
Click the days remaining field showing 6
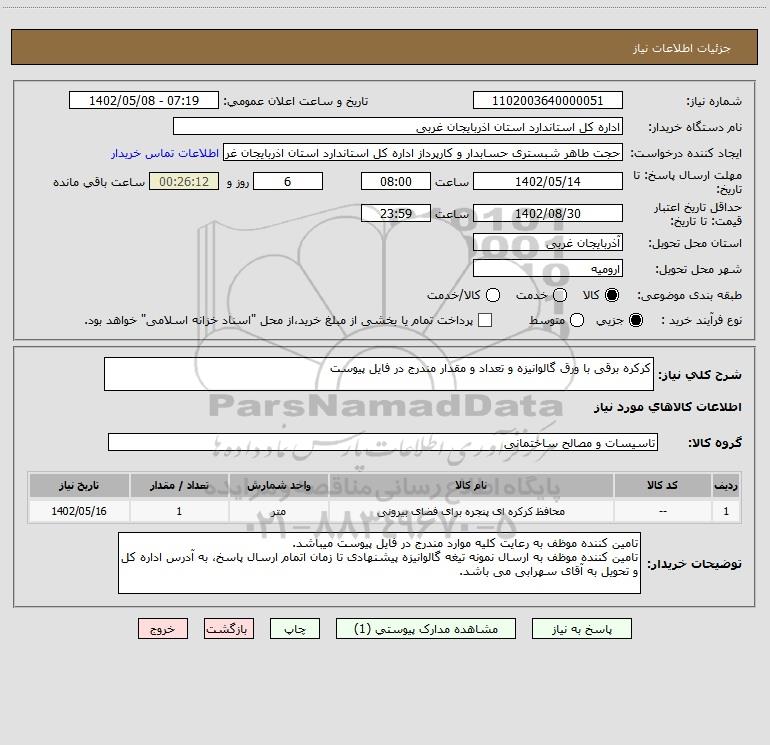click(x=288, y=181)
